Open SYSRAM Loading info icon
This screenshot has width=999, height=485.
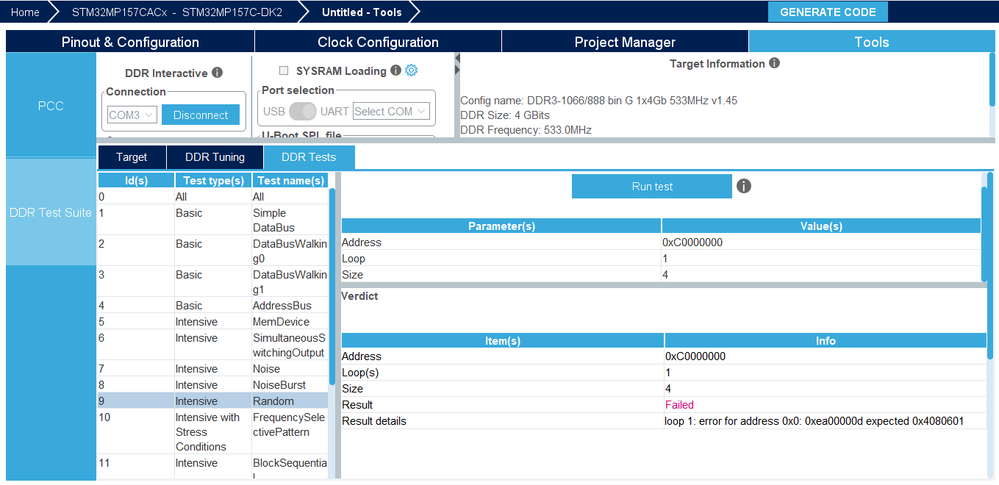(x=395, y=70)
